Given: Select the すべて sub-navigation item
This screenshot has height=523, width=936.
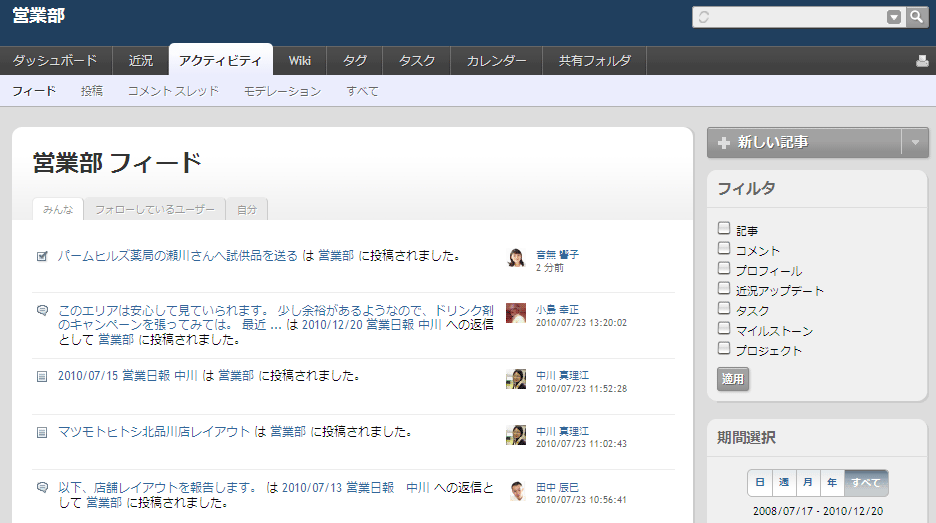Looking at the screenshot, I should point(362,91).
